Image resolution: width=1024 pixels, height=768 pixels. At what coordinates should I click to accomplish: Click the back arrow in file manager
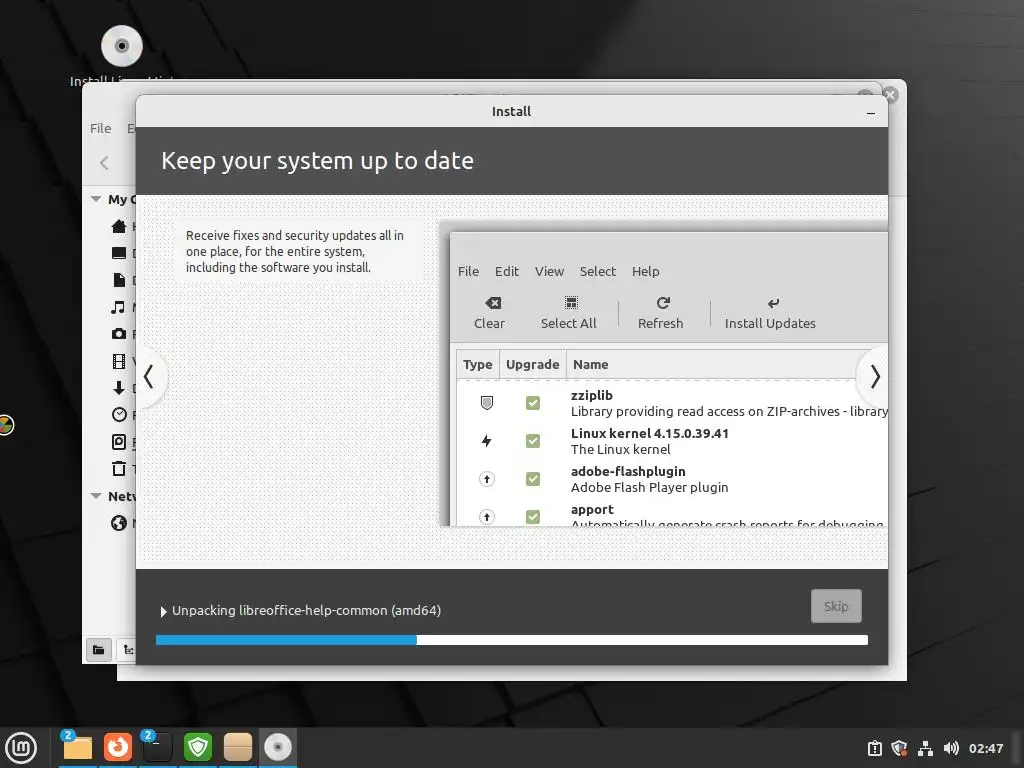pyautogui.click(x=104, y=163)
